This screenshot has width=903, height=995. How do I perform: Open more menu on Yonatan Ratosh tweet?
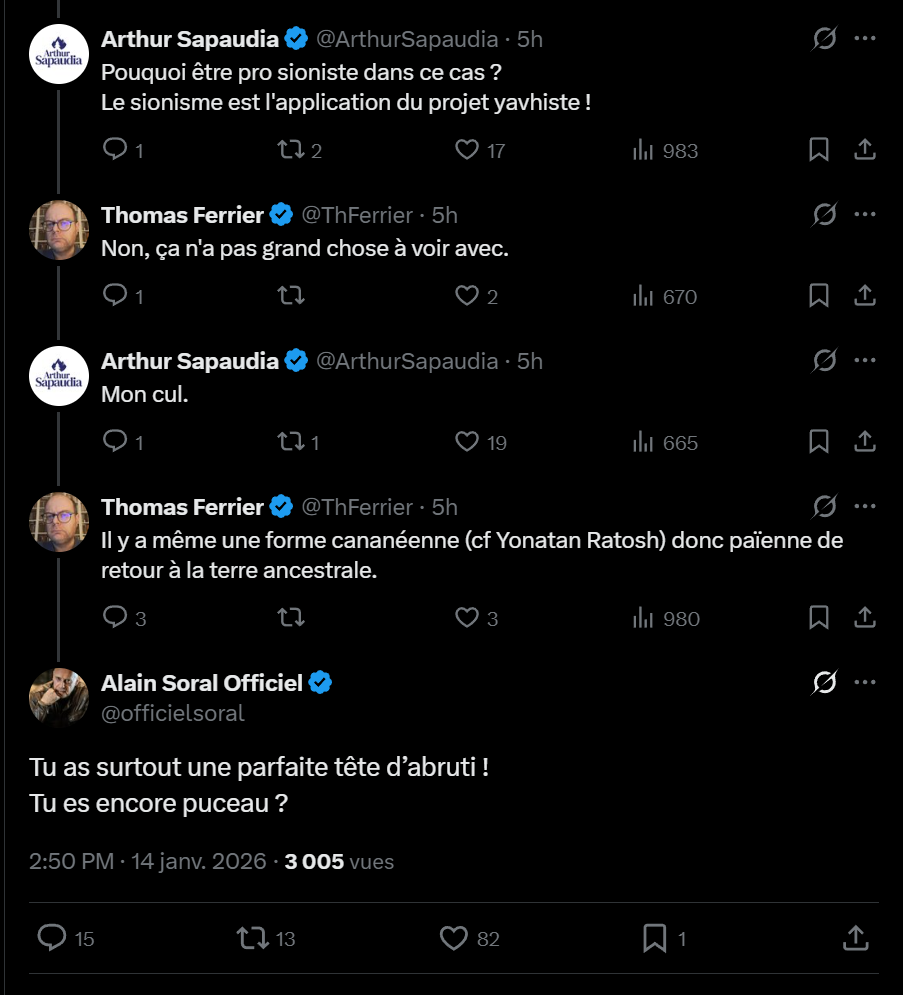pyautogui.click(x=865, y=506)
